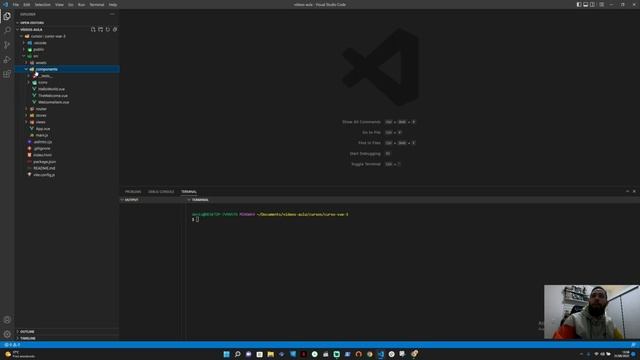640x360 pixels.
Task: Open the Manage gear menu
Action: (x=7, y=334)
